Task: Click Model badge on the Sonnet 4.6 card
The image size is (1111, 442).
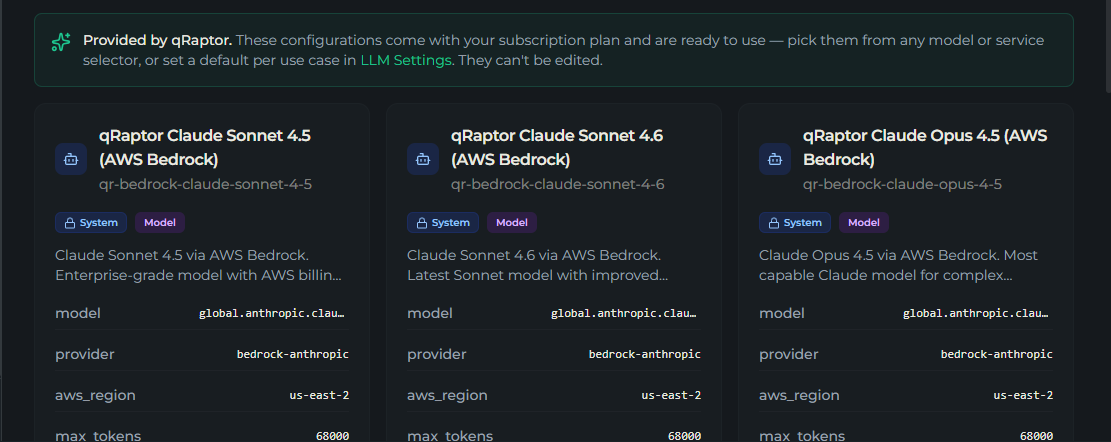Action: (512, 222)
